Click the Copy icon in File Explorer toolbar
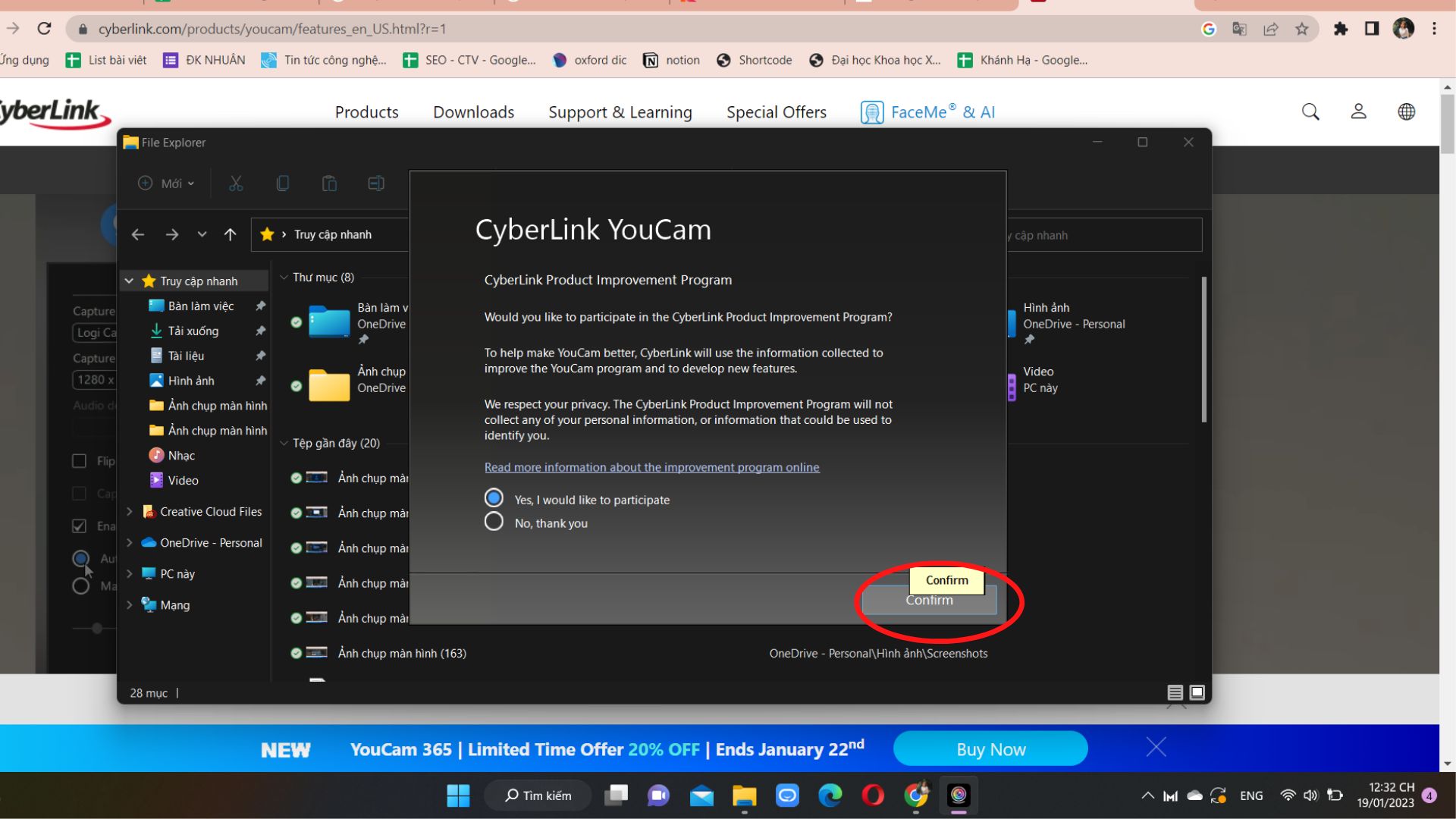Screen dimensions: 1456x819 coord(283,184)
